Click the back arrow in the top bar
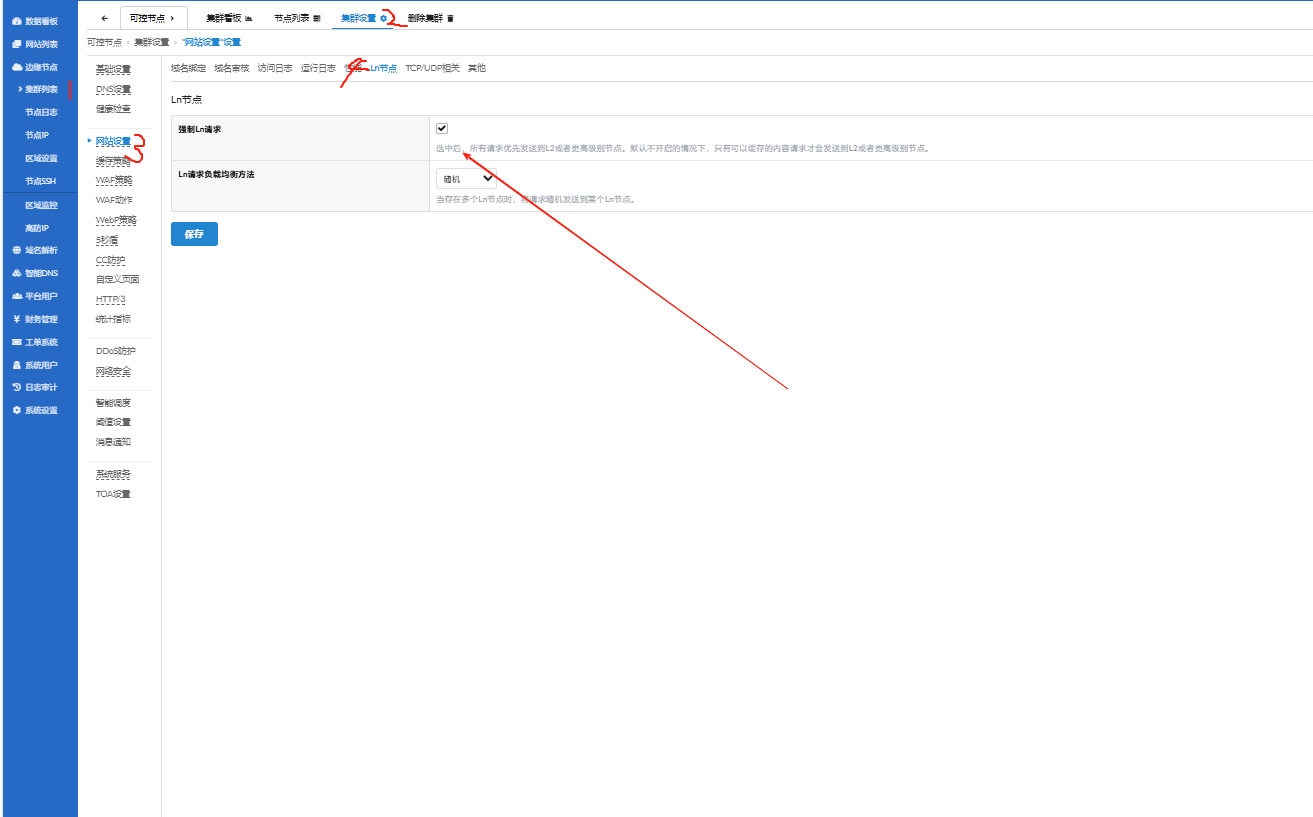Screen dimensions: 1313x817 point(105,18)
